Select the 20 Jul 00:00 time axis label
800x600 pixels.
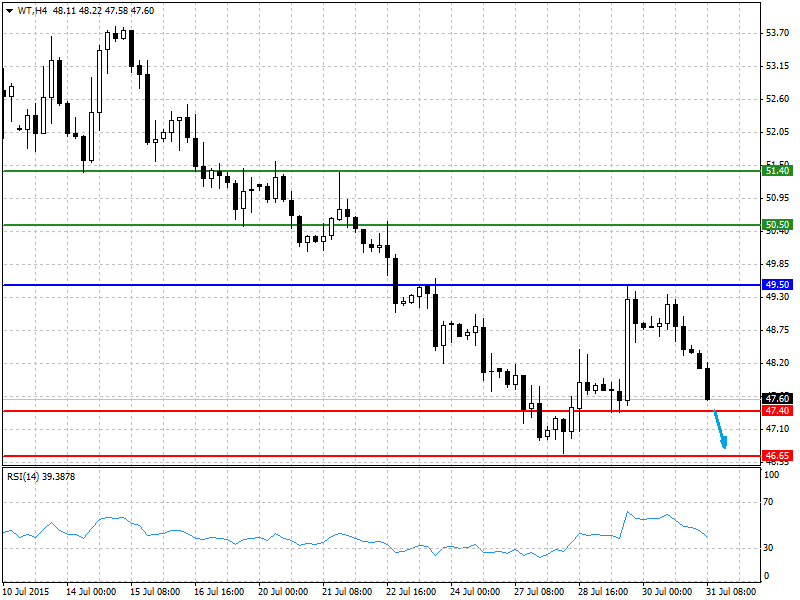tap(283, 591)
